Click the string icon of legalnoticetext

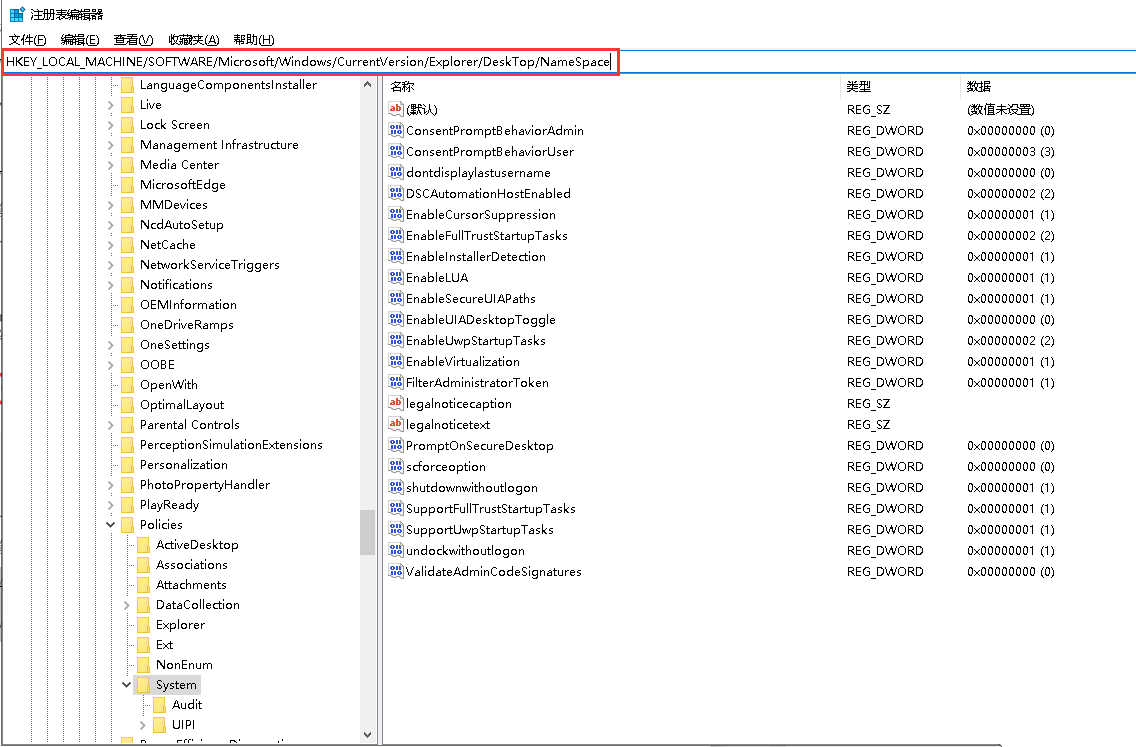click(x=396, y=425)
